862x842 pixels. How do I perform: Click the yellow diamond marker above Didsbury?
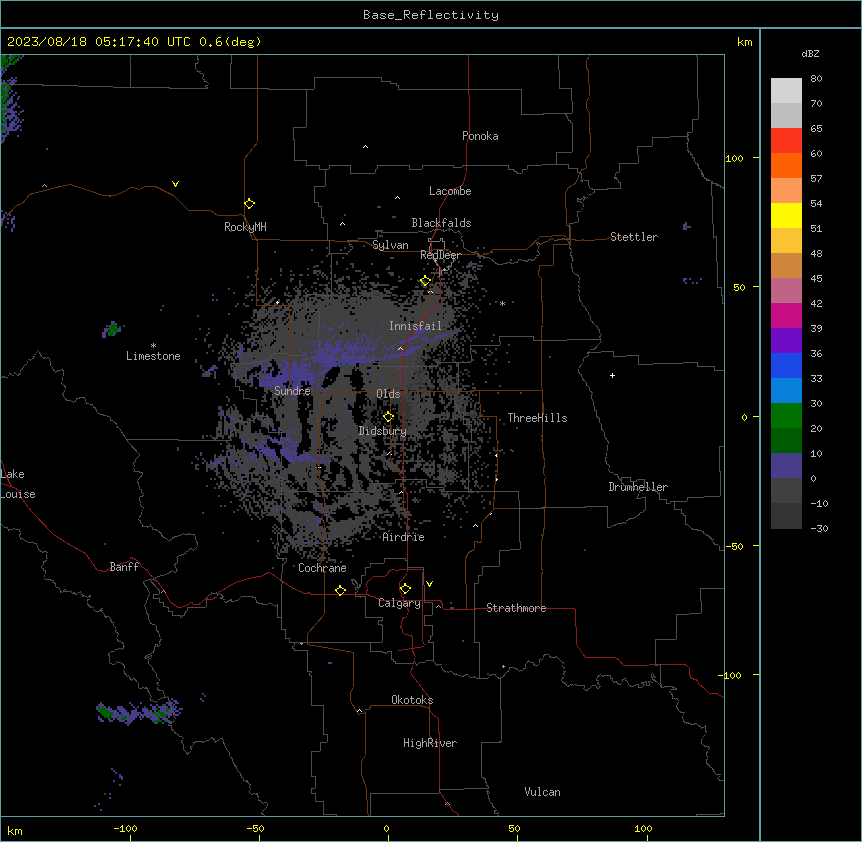click(x=389, y=417)
